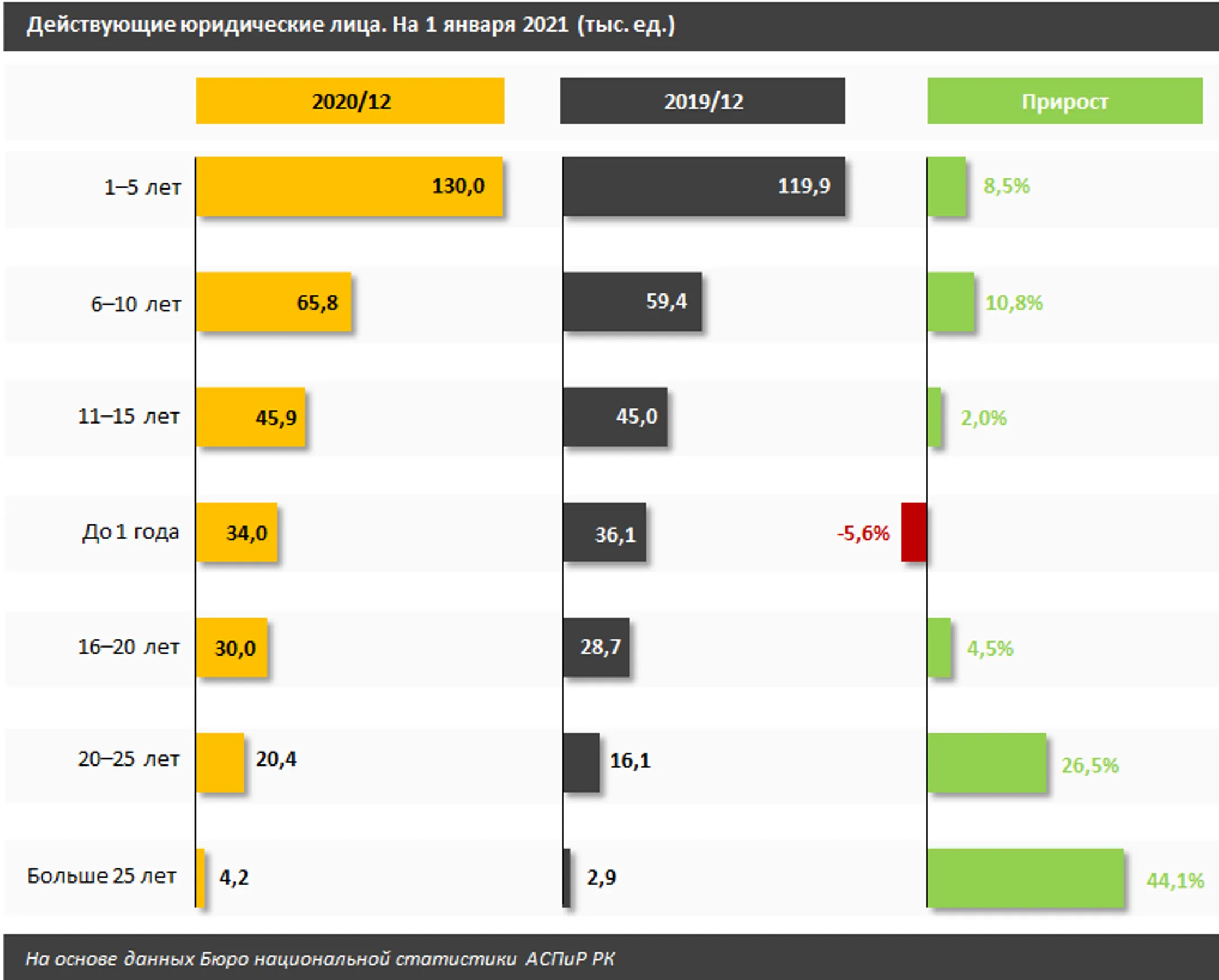Click the yellow 2020/12 column header
Screen dimensions: 1219x980
click(350, 100)
